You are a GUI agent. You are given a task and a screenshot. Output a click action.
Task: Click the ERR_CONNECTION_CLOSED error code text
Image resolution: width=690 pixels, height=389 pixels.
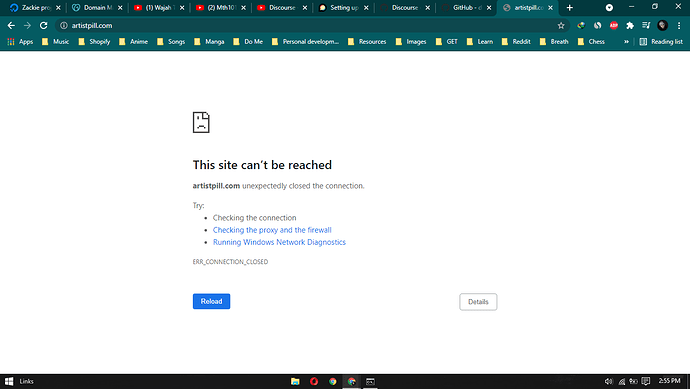(230, 262)
